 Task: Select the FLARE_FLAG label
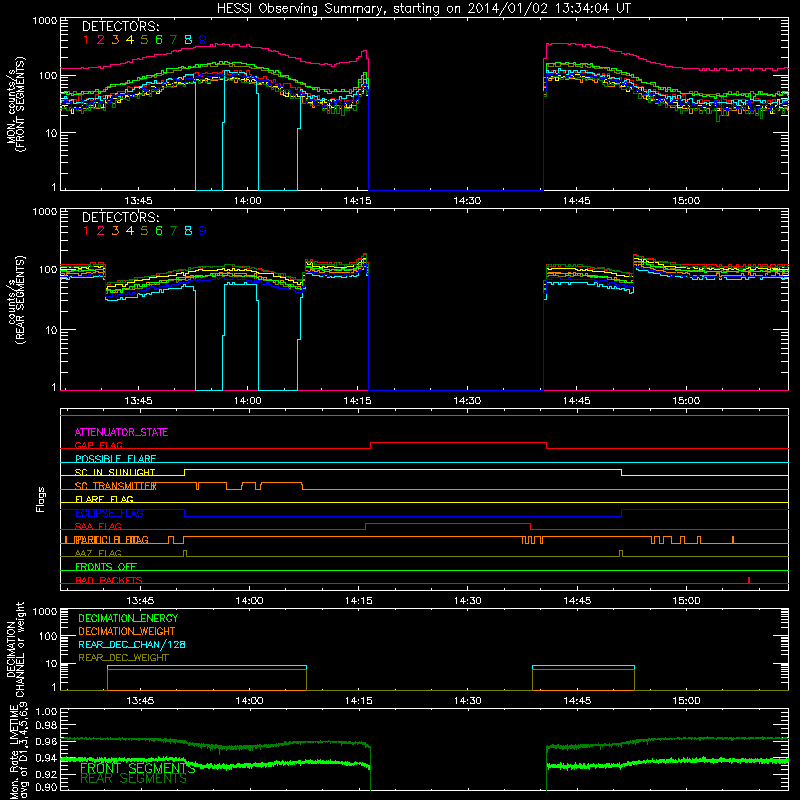point(104,499)
